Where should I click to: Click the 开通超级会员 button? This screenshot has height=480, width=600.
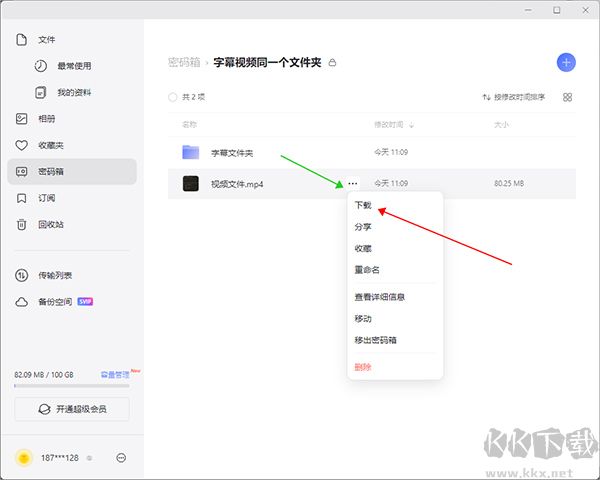click(72, 409)
